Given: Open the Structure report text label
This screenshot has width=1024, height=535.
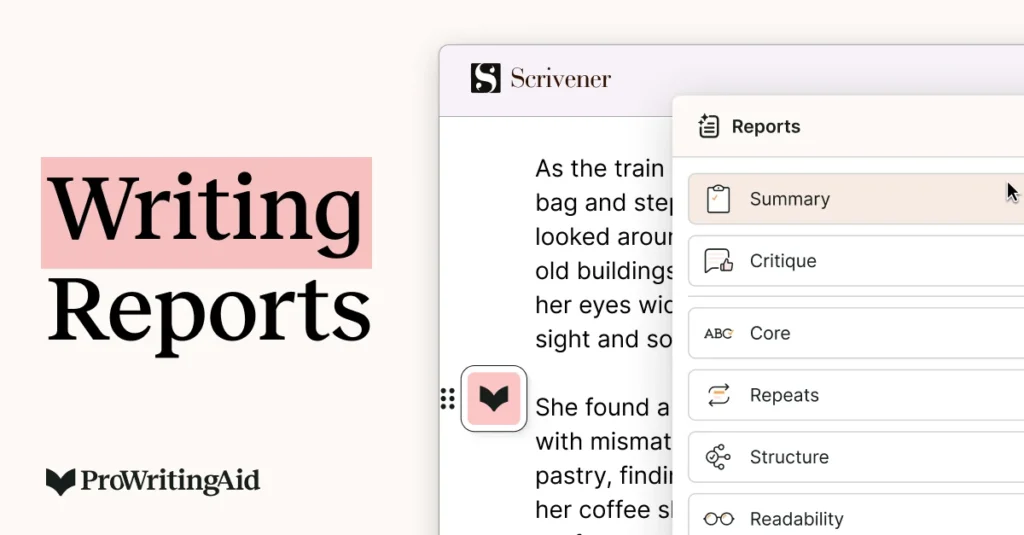Looking at the screenshot, I should (789, 457).
